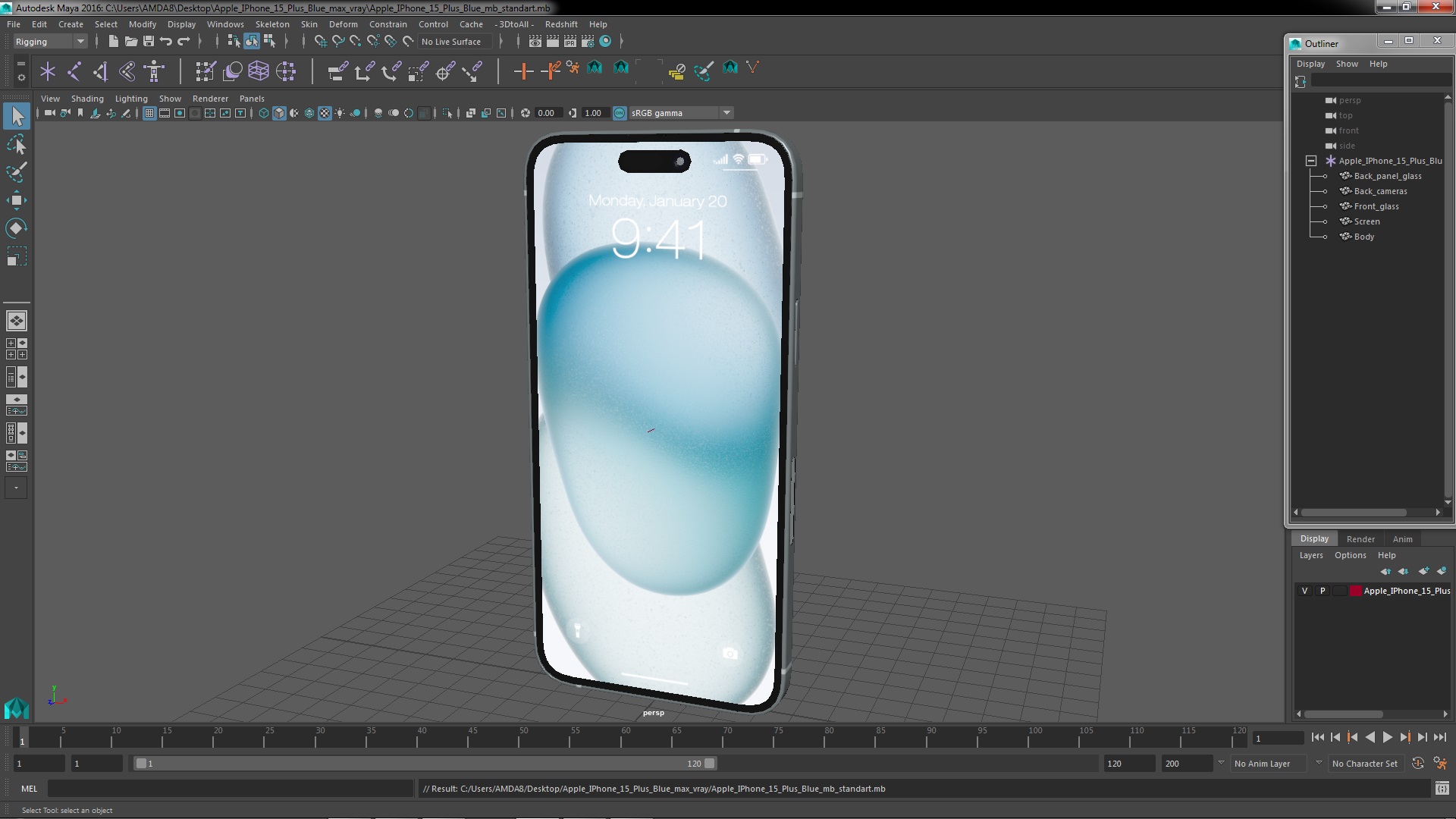Viewport: 1456px width, 819px height.
Task: Pick the Create Joint tool on shelf
Action: coord(74,71)
